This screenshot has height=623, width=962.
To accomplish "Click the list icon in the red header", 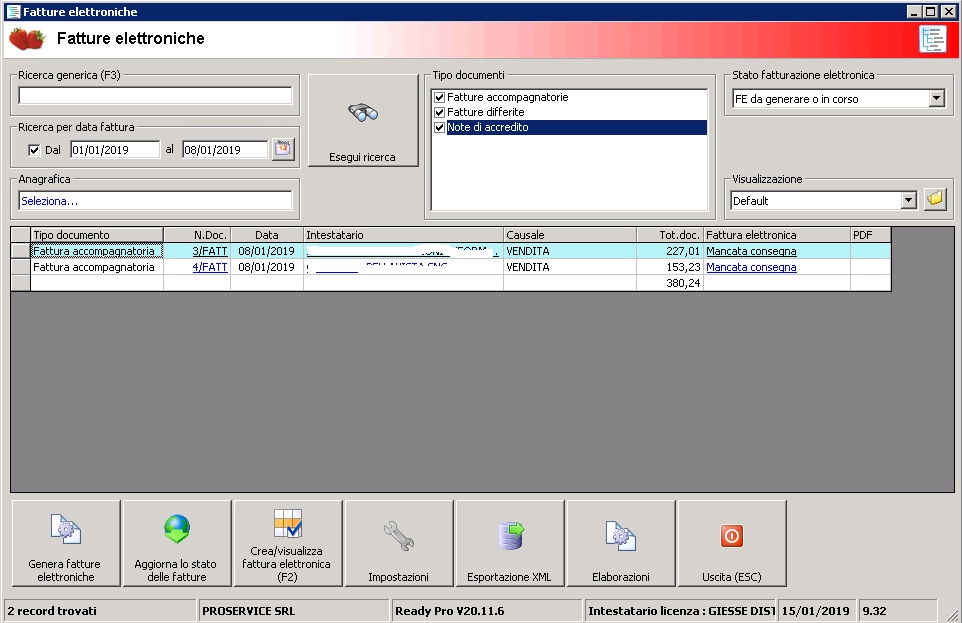I will pos(933,39).
